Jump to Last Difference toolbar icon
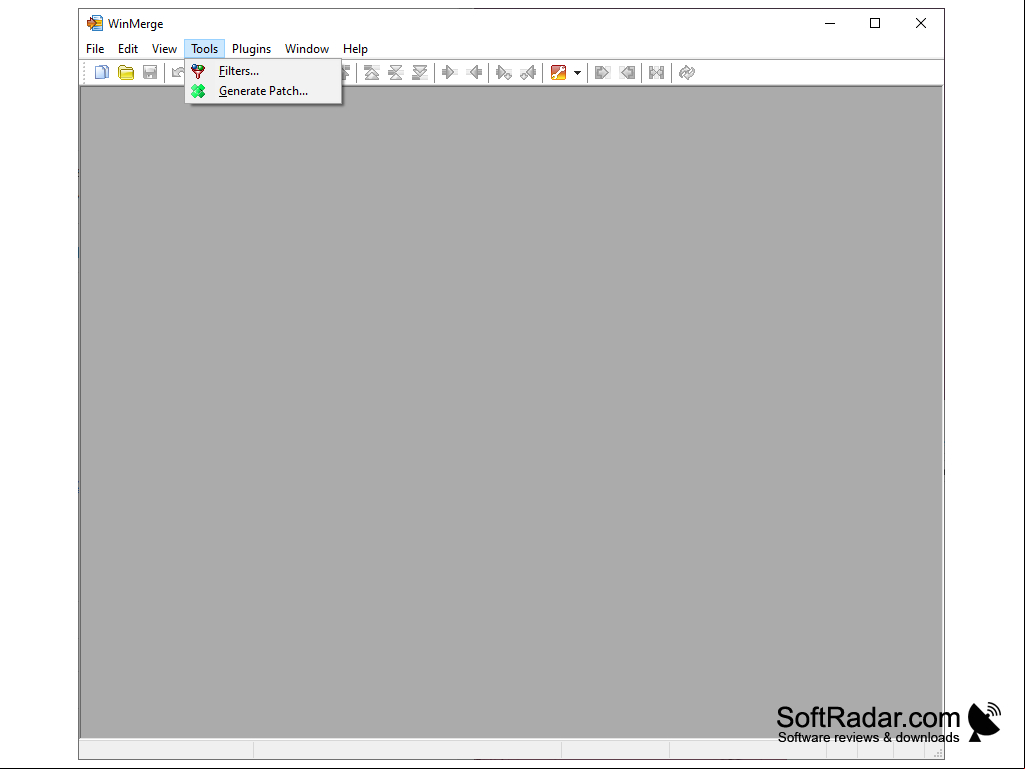Image resolution: width=1025 pixels, height=769 pixels. tap(420, 73)
